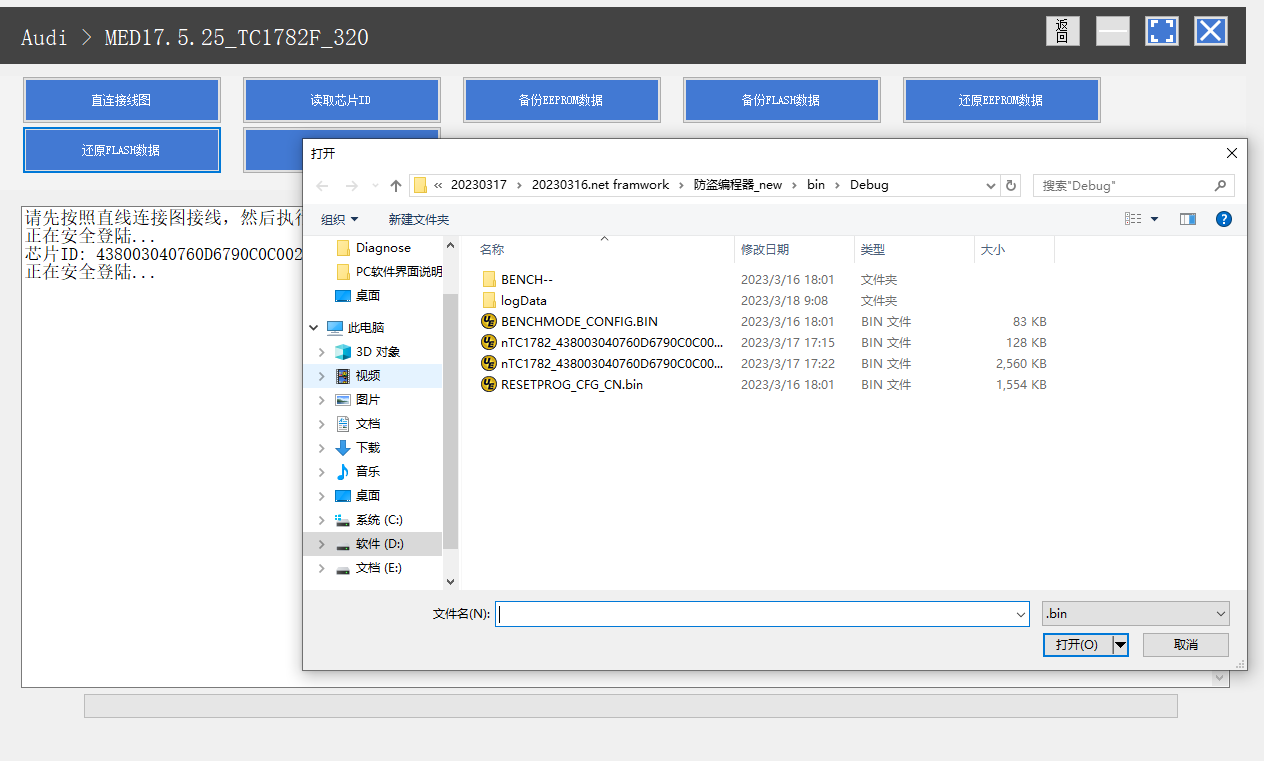Viewport: 1264px width, 761px height.
Task: Open the recent locations dropdown arrow
Action: (x=374, y=186)
